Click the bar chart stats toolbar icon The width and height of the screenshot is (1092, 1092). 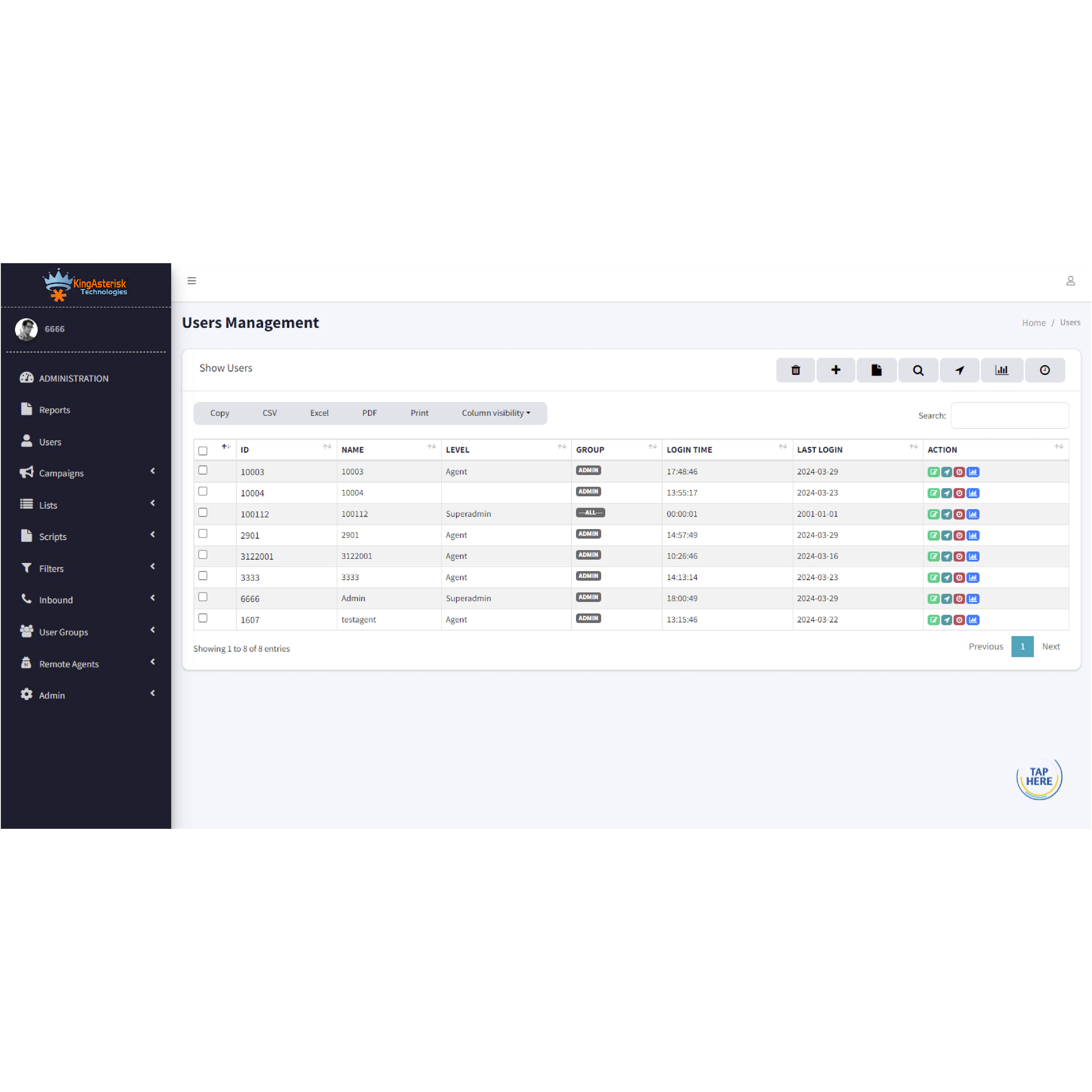coord(1002,370)
